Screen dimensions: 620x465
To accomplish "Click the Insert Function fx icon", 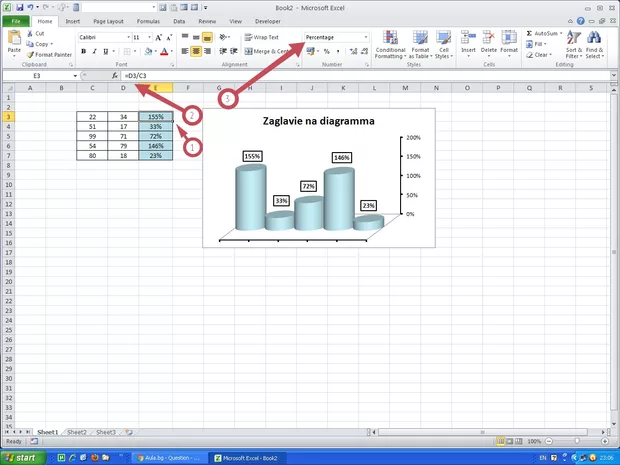I will 115,76.
